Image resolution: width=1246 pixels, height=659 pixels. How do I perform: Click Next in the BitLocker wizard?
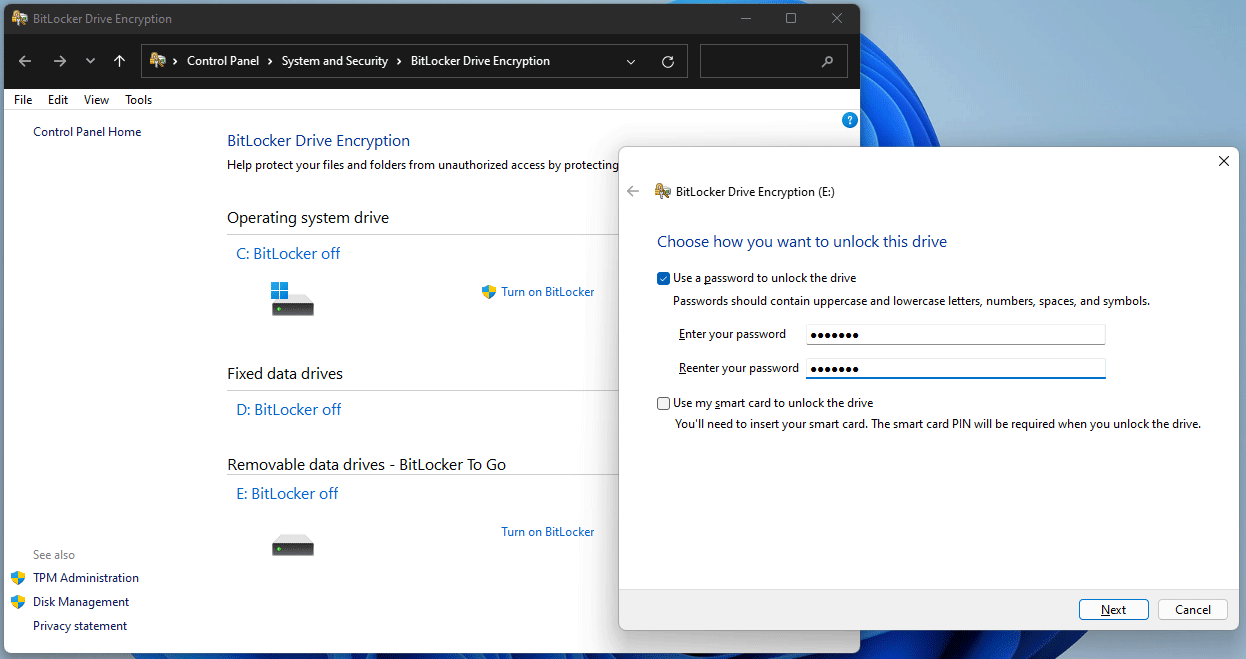pos(1114,610)
